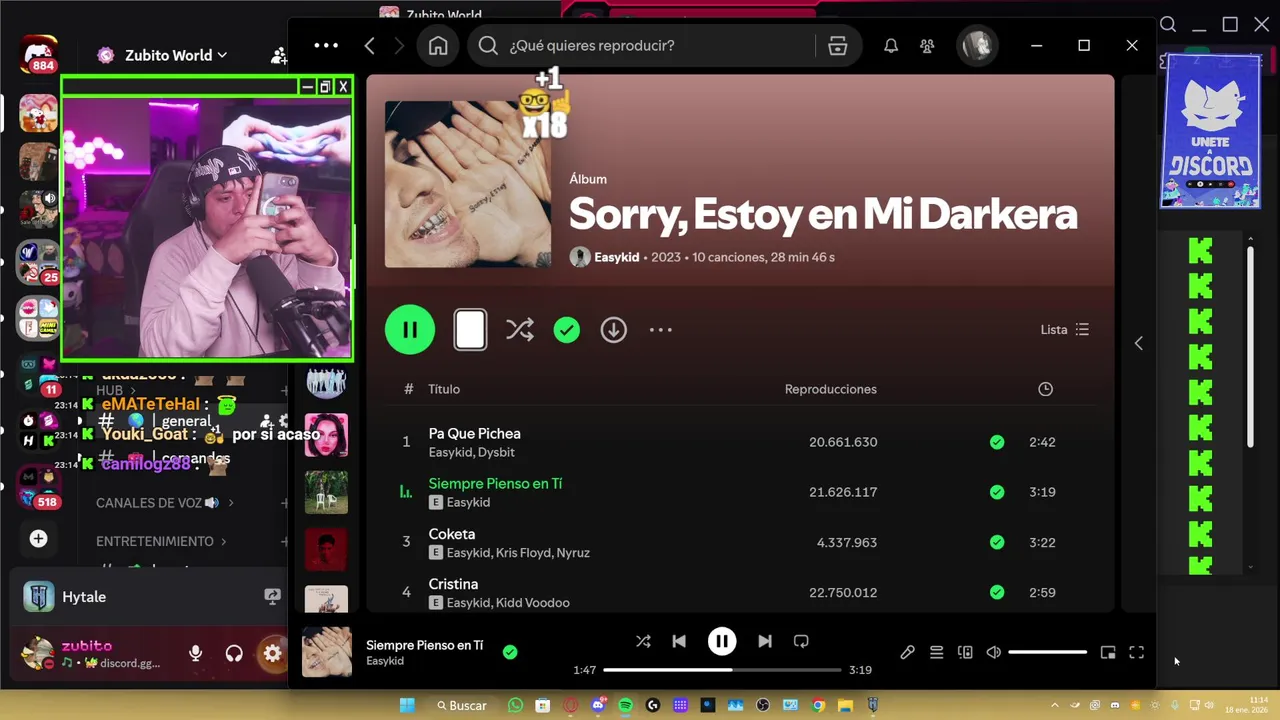Expand the HUB channel category
Screen dimensions: 1280x720
(115, 390)
